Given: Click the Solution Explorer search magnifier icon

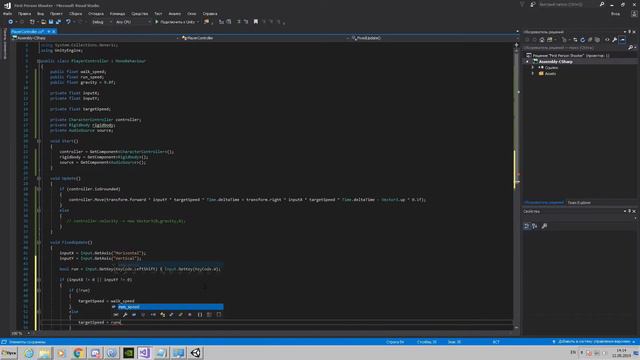Looking at the screenshot, I should coord(630,48).
